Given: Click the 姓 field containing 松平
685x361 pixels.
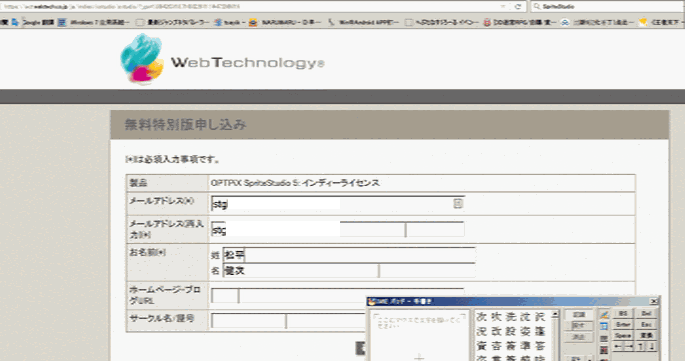Looking at the screenshot, I should point(349,255).
